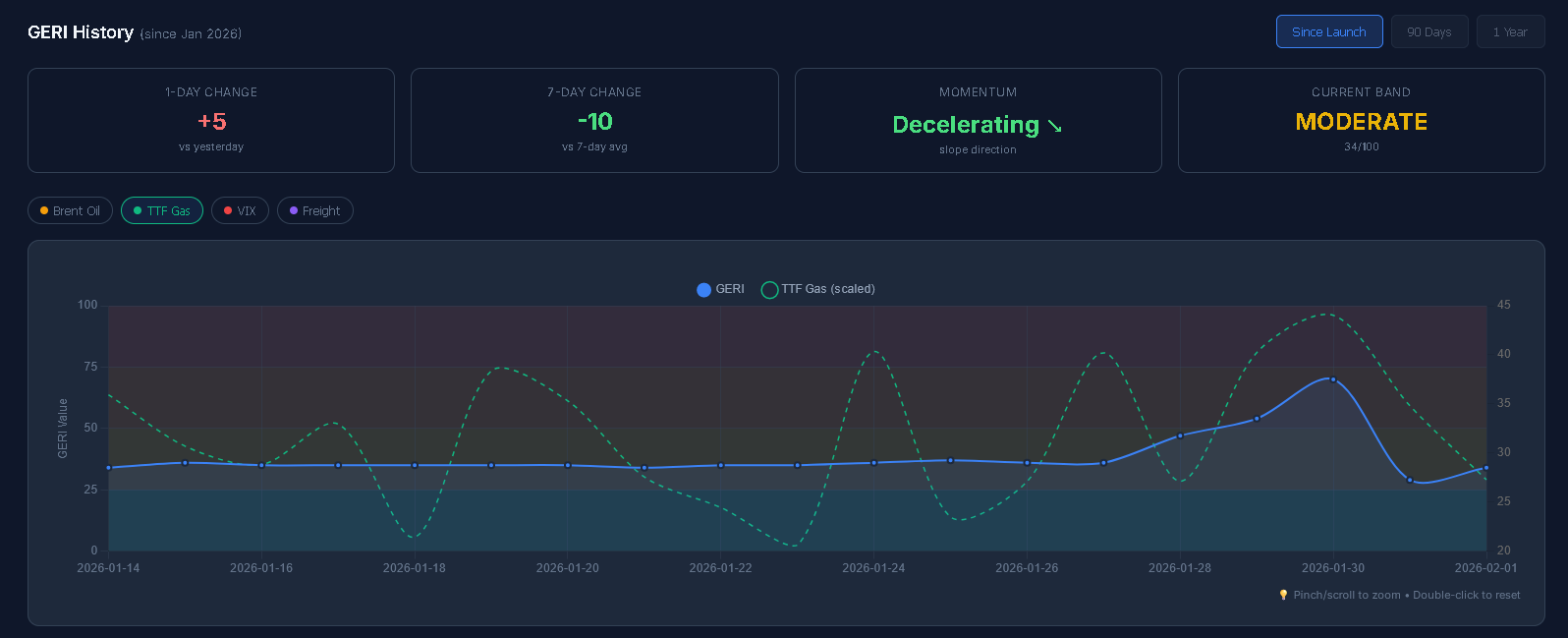Select the Since Launch time range
1568x638 pixels.
pos(1328,31)
